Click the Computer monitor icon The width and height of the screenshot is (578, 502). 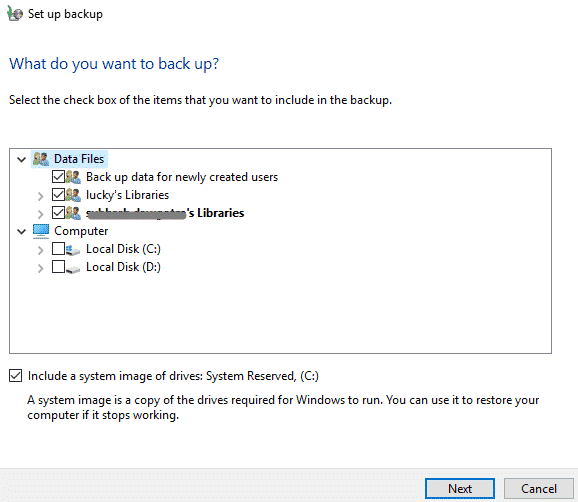click(41, 231)
